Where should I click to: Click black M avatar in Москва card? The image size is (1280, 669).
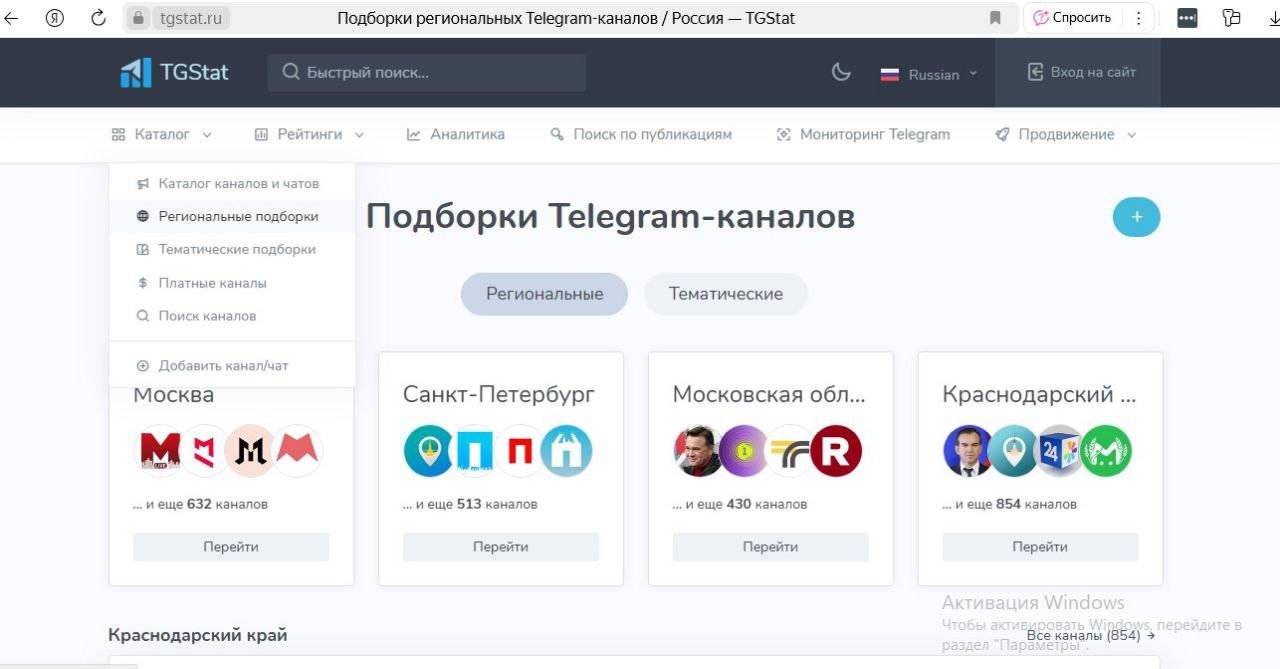250,451
